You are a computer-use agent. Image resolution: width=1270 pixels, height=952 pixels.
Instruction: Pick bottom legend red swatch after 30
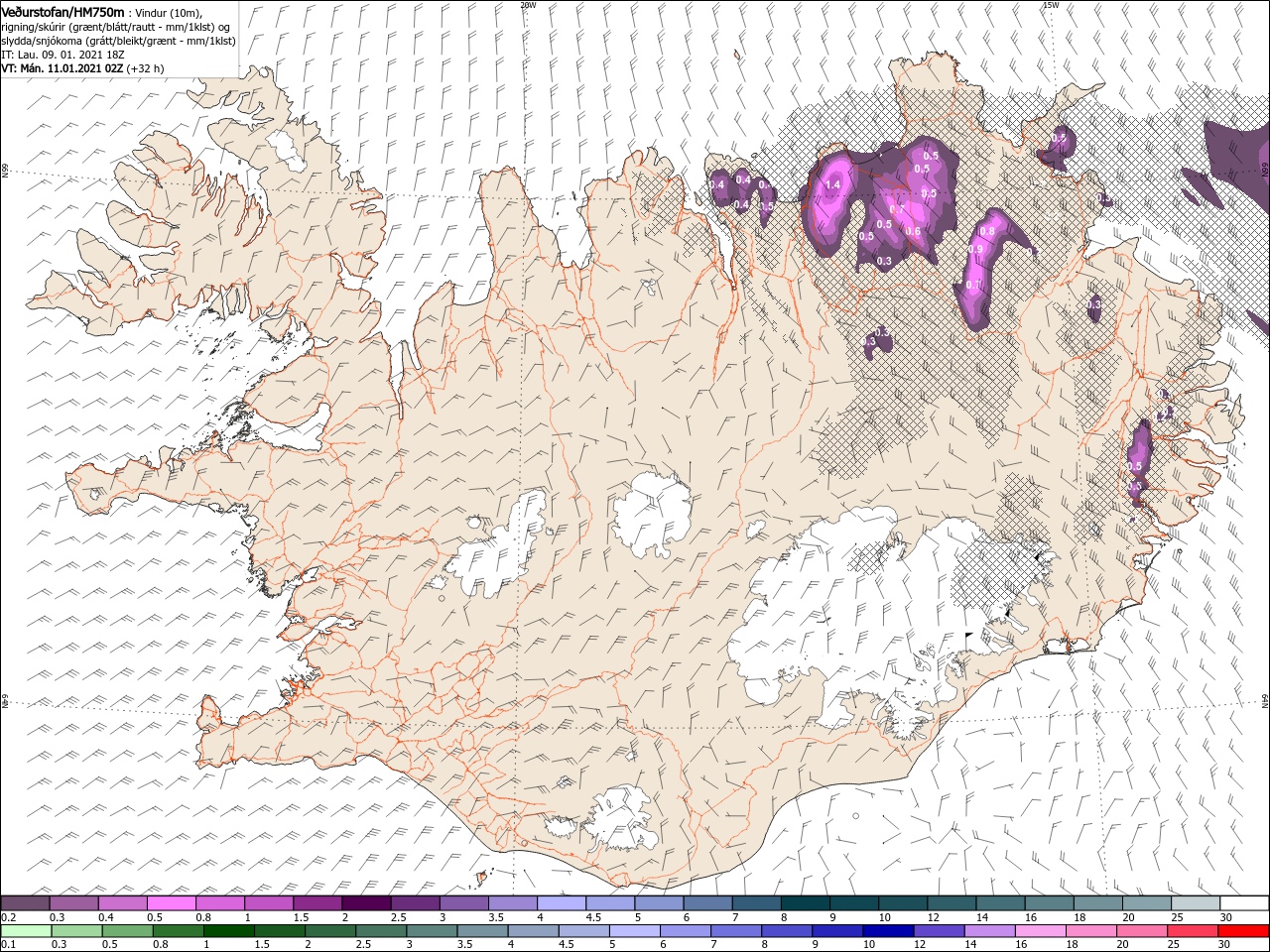tap(1244, 931)
